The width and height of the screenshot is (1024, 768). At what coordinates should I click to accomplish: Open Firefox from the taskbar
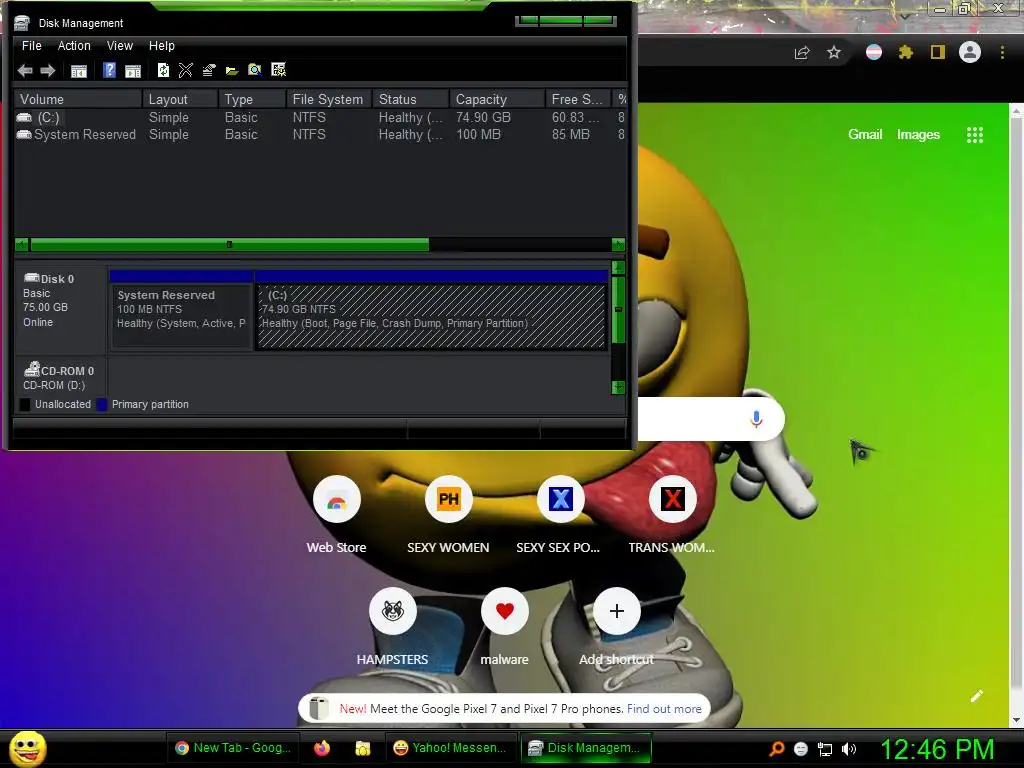pyautogui.click(x=322, y=748)
